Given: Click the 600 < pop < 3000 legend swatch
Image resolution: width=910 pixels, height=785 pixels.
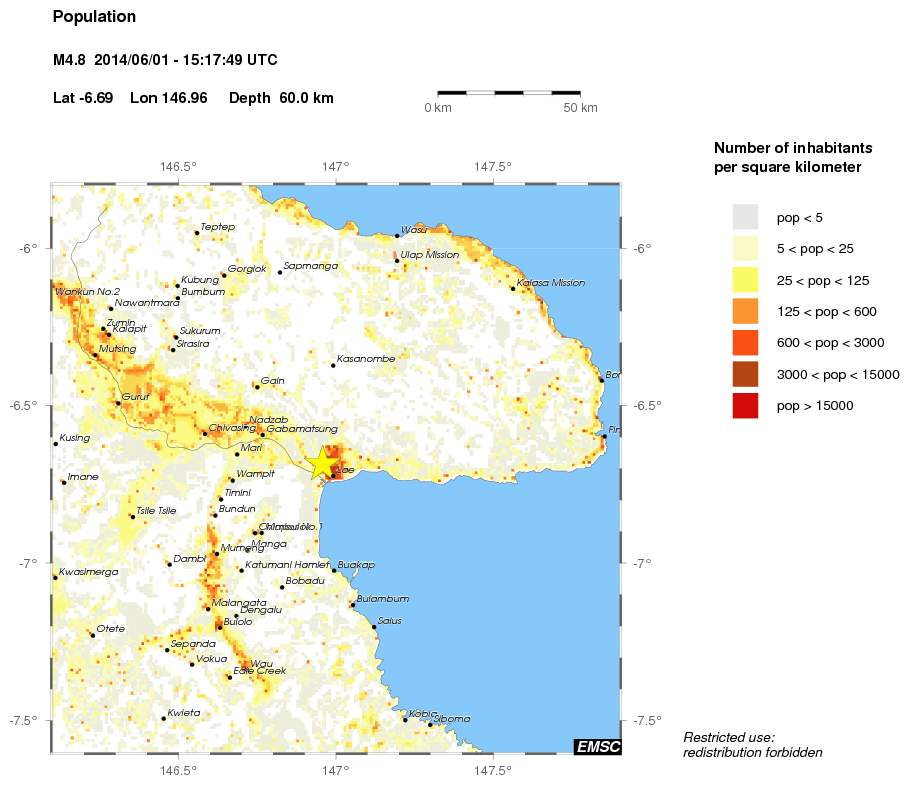Looking at the screenshot, I should pos(745,343).
